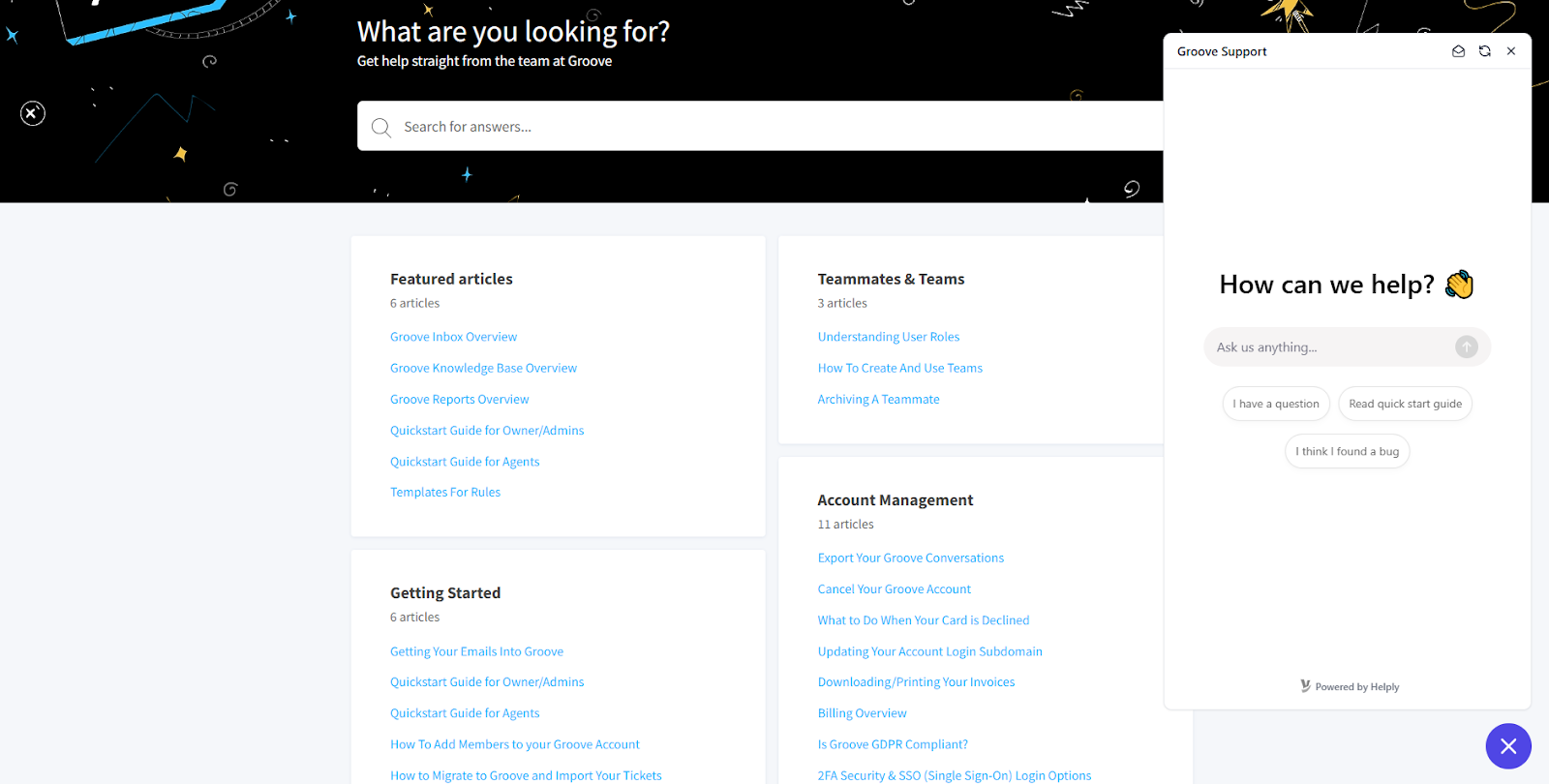Click the magnifier icon in the search bar
The width and height of the screenshot is (1549, 784).
tap(381, 127)
